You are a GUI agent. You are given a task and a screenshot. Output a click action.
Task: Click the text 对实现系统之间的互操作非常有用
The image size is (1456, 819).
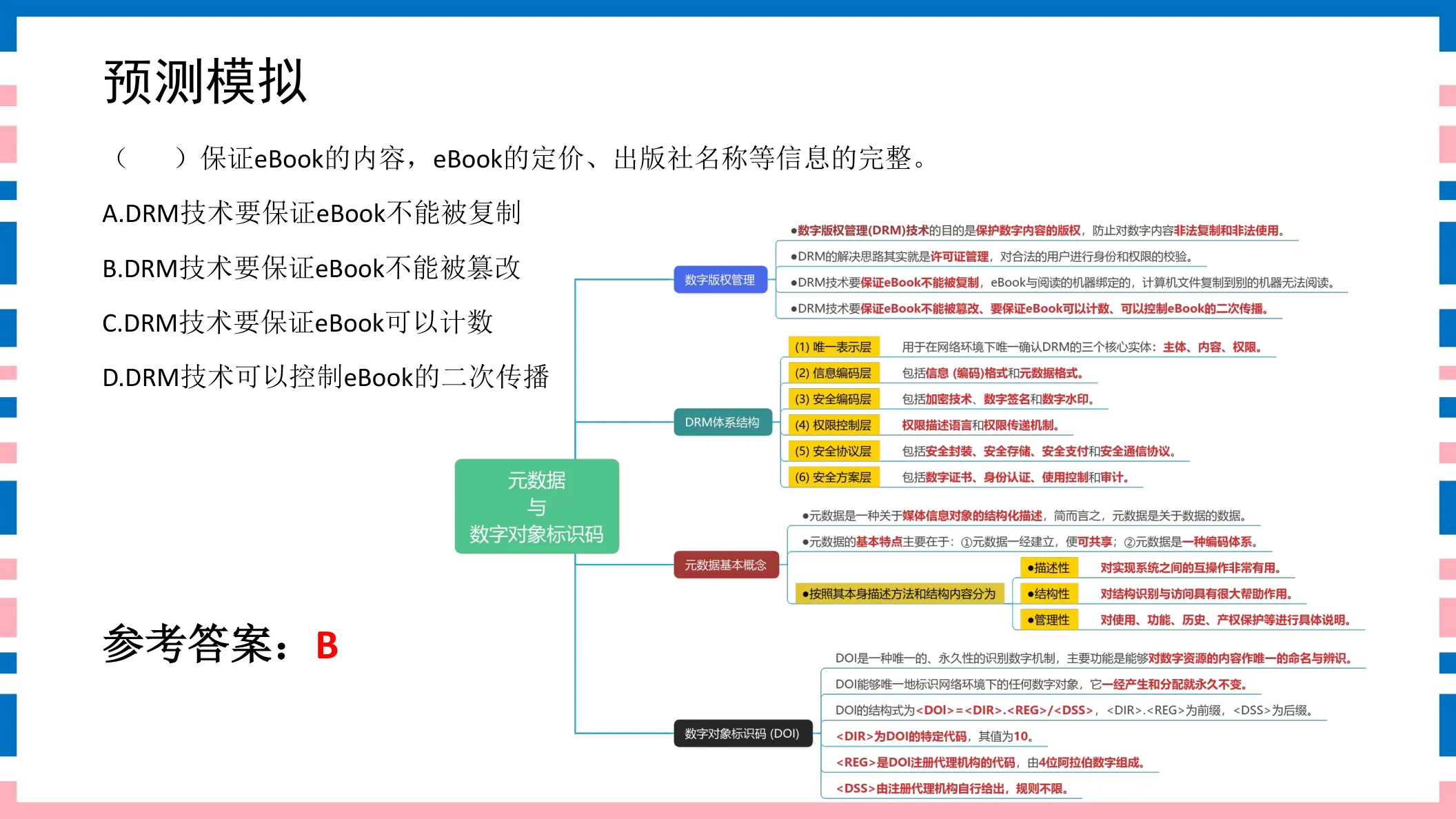(x=1191, y=568)
